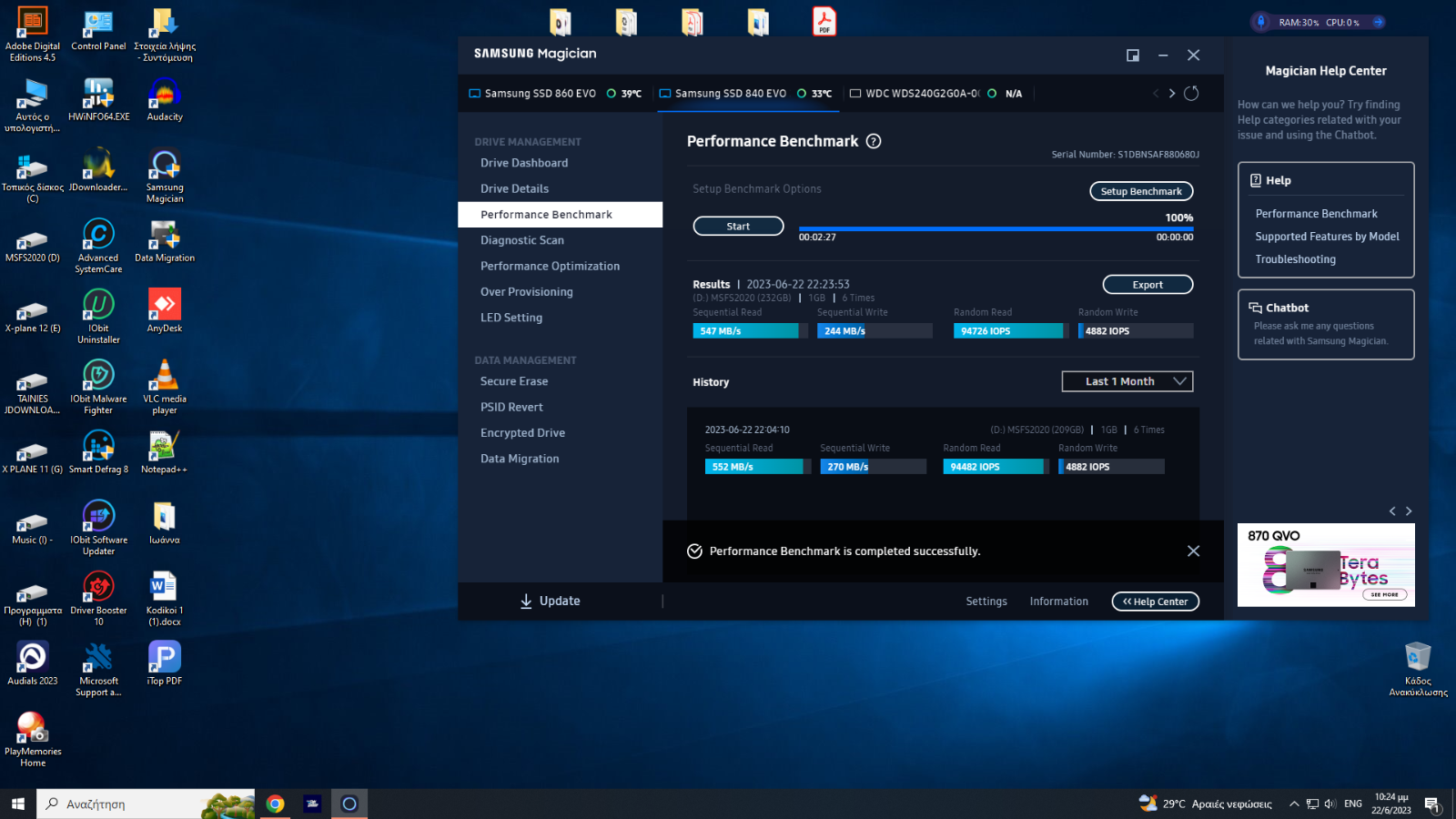Open Driver Booster 10 desktop icon
The height and width of the screenshot is (819, 1456).
[98, 599]
